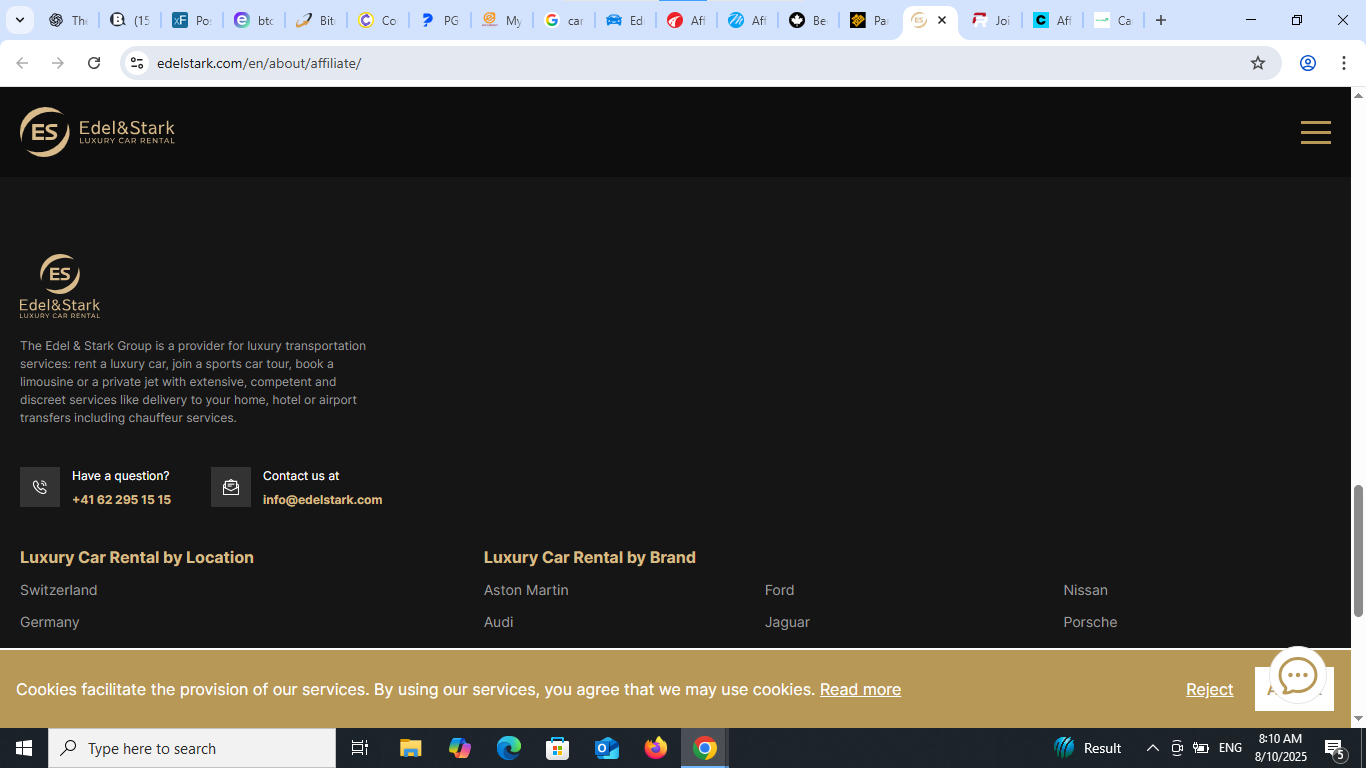Close the active Edel&Stark tab

(x=942, y=20)
